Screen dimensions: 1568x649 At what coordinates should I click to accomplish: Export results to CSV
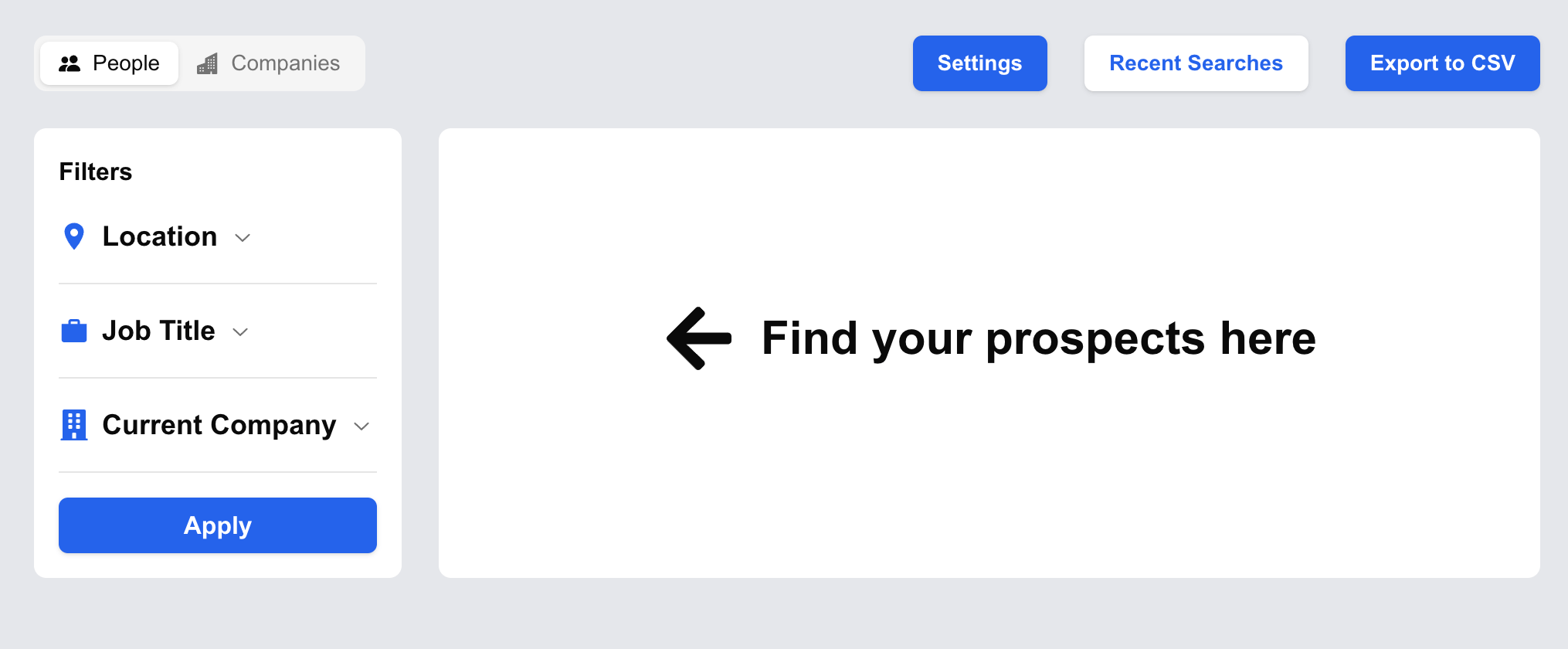[x=1443, y=63]
